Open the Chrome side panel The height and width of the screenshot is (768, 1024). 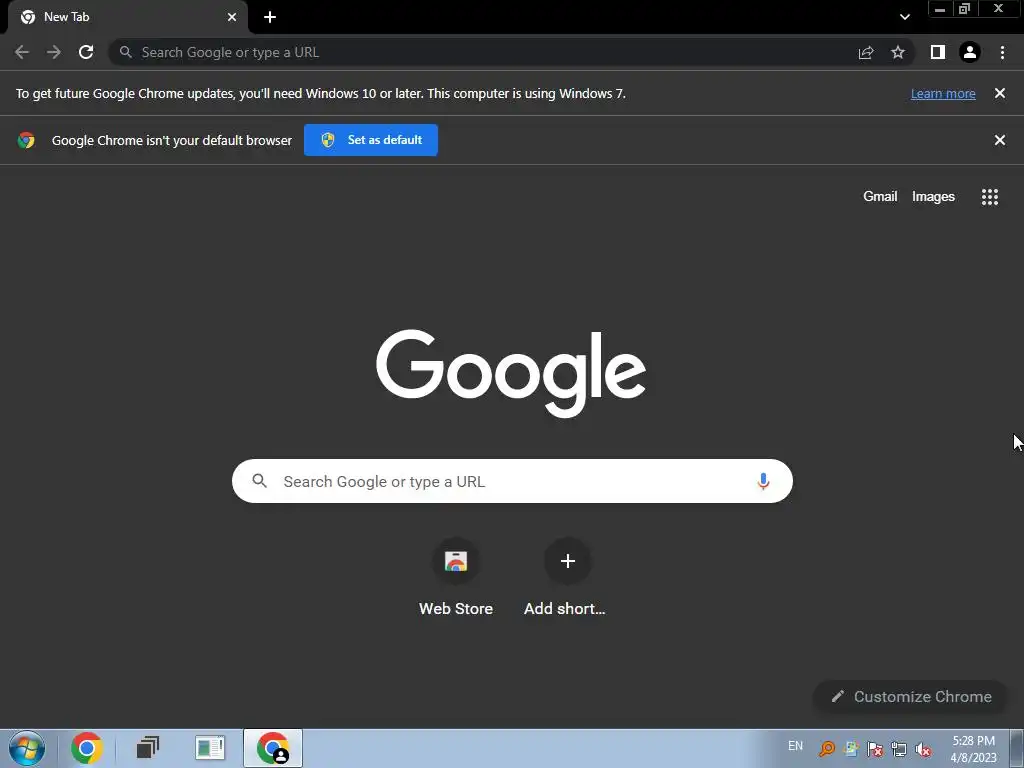[x=938, y=52]
